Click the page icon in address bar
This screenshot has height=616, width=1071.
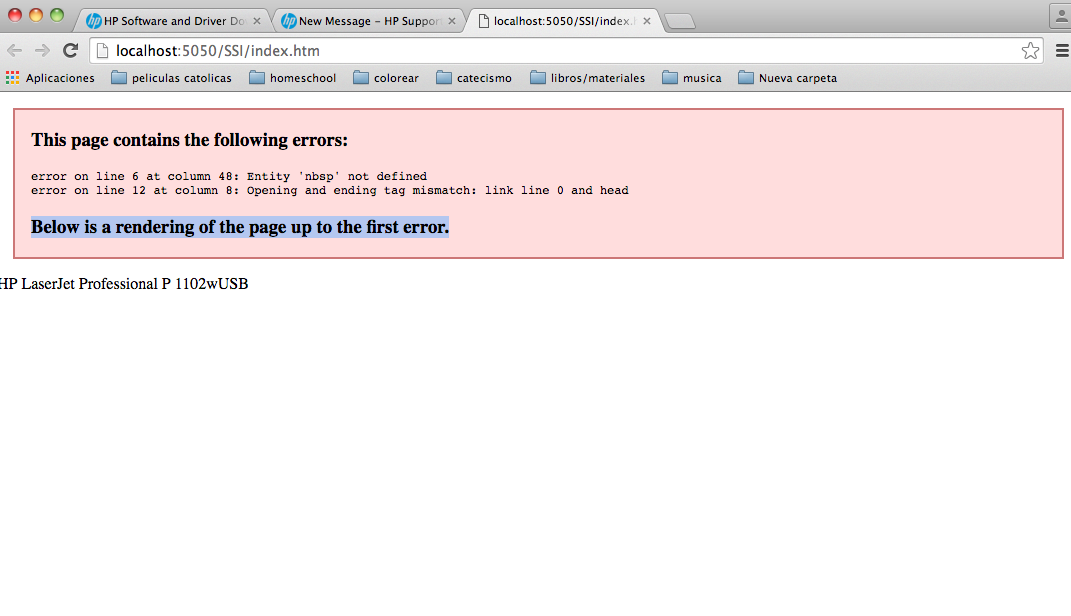102,51
